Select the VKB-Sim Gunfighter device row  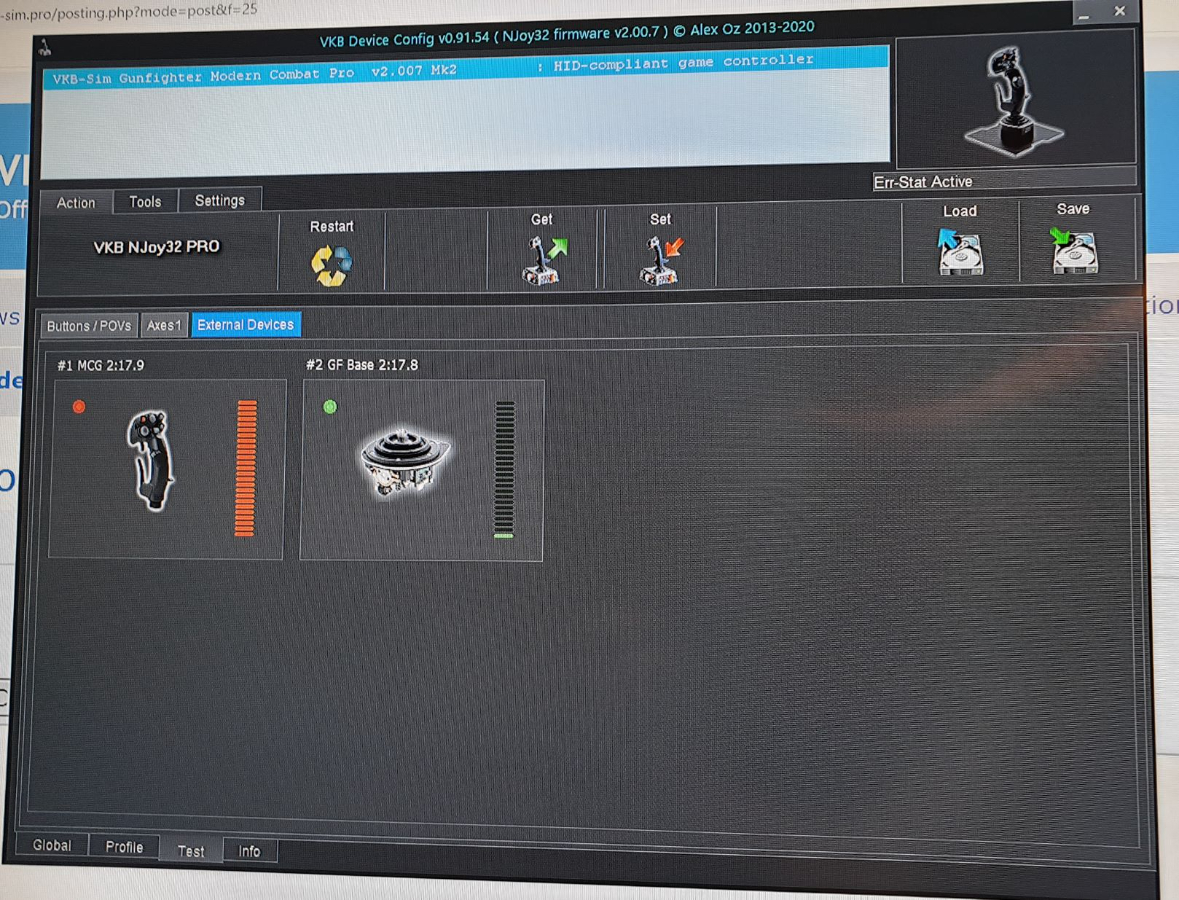click(466, 68)
